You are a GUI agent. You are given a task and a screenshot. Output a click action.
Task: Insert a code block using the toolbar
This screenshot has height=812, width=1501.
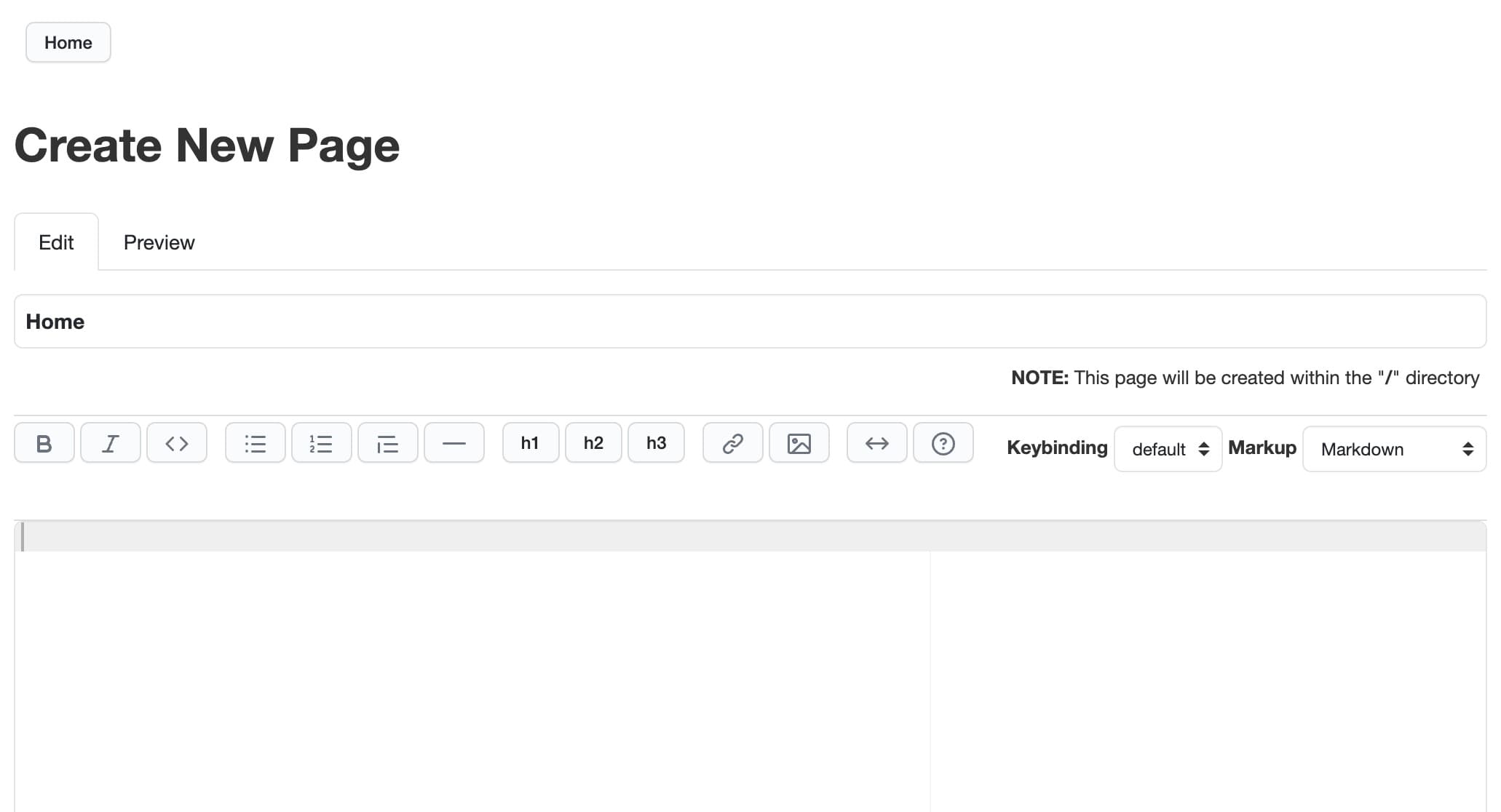click(x=177, y=442)
